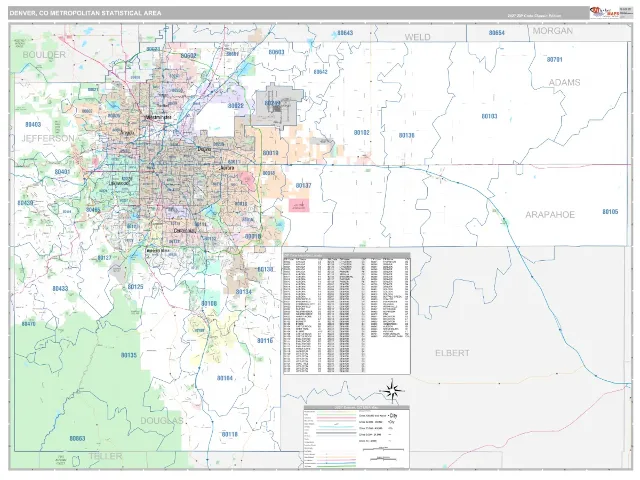
Task: Select the DOUGLAS county label
Action: [x=162, y=420]
